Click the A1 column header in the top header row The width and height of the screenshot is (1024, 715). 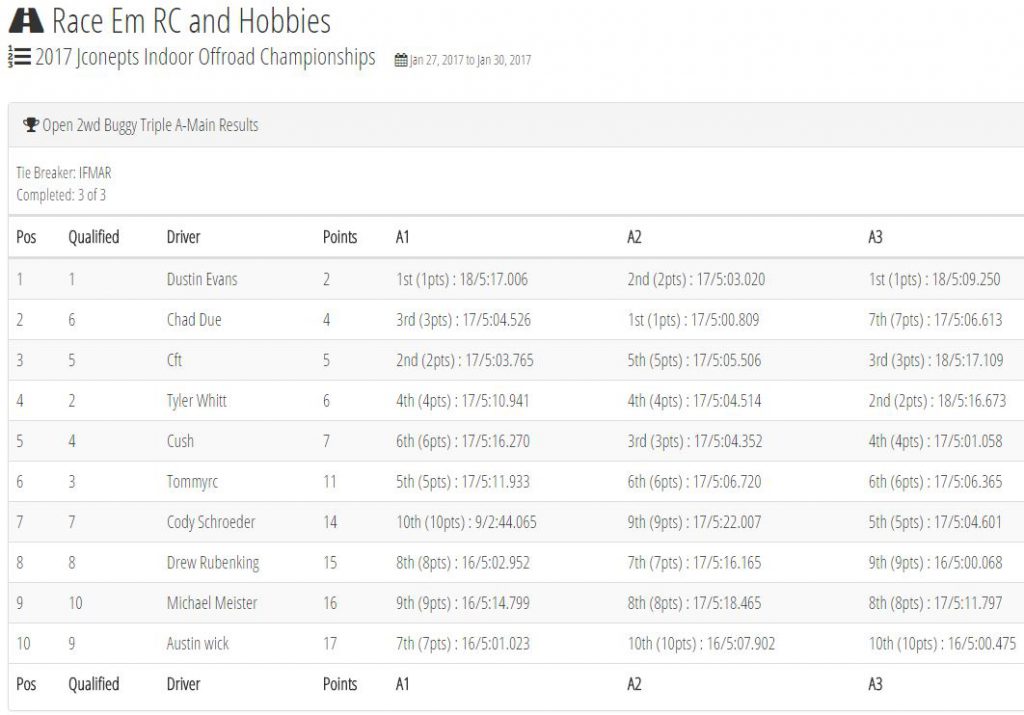coord(402,236)
